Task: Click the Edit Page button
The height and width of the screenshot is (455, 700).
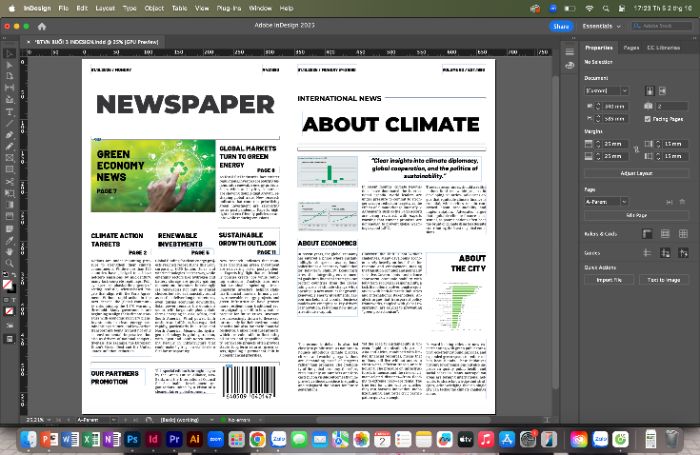Action: click(x=637, y=215)
